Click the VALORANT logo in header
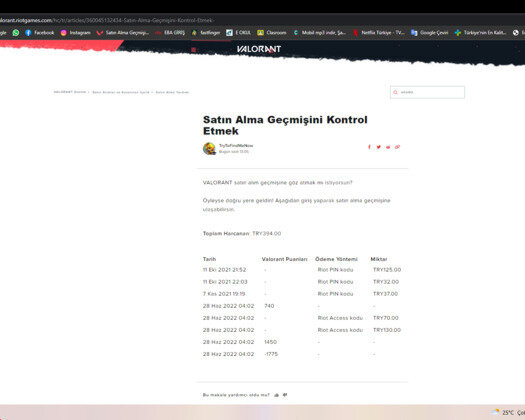This screenshot has height=420, width=525. (x=259, y=49)
